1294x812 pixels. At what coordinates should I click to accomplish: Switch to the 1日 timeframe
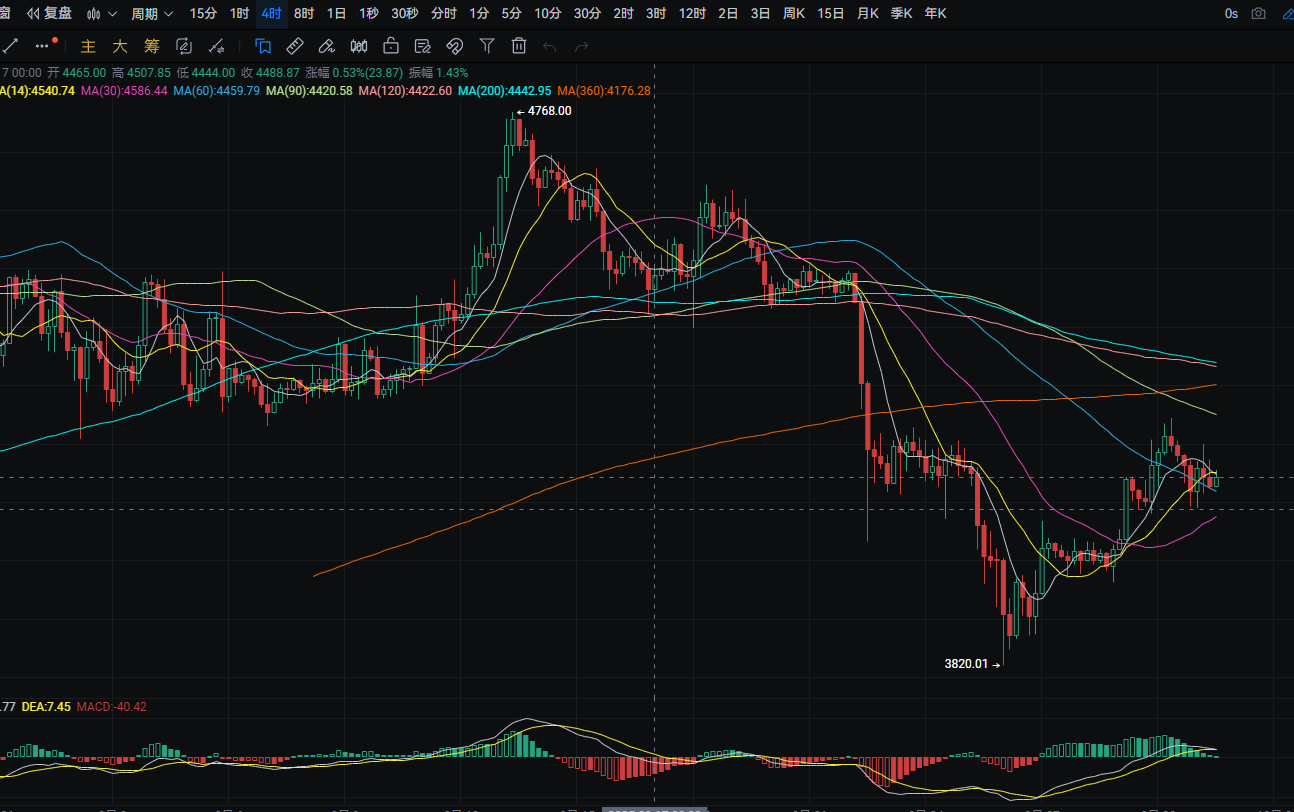pos(337,14)
